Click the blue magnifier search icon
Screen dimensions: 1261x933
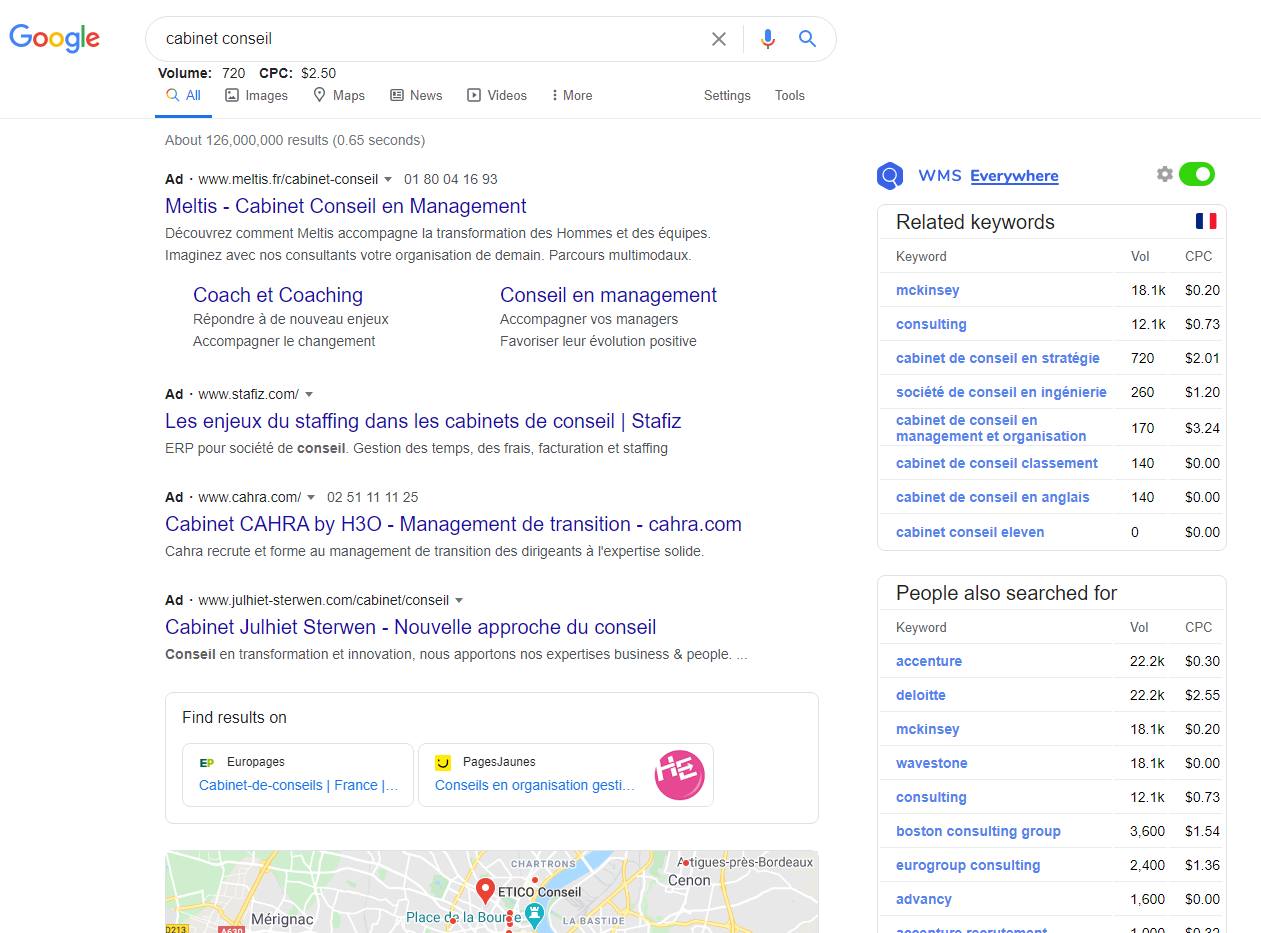point(808,39)
